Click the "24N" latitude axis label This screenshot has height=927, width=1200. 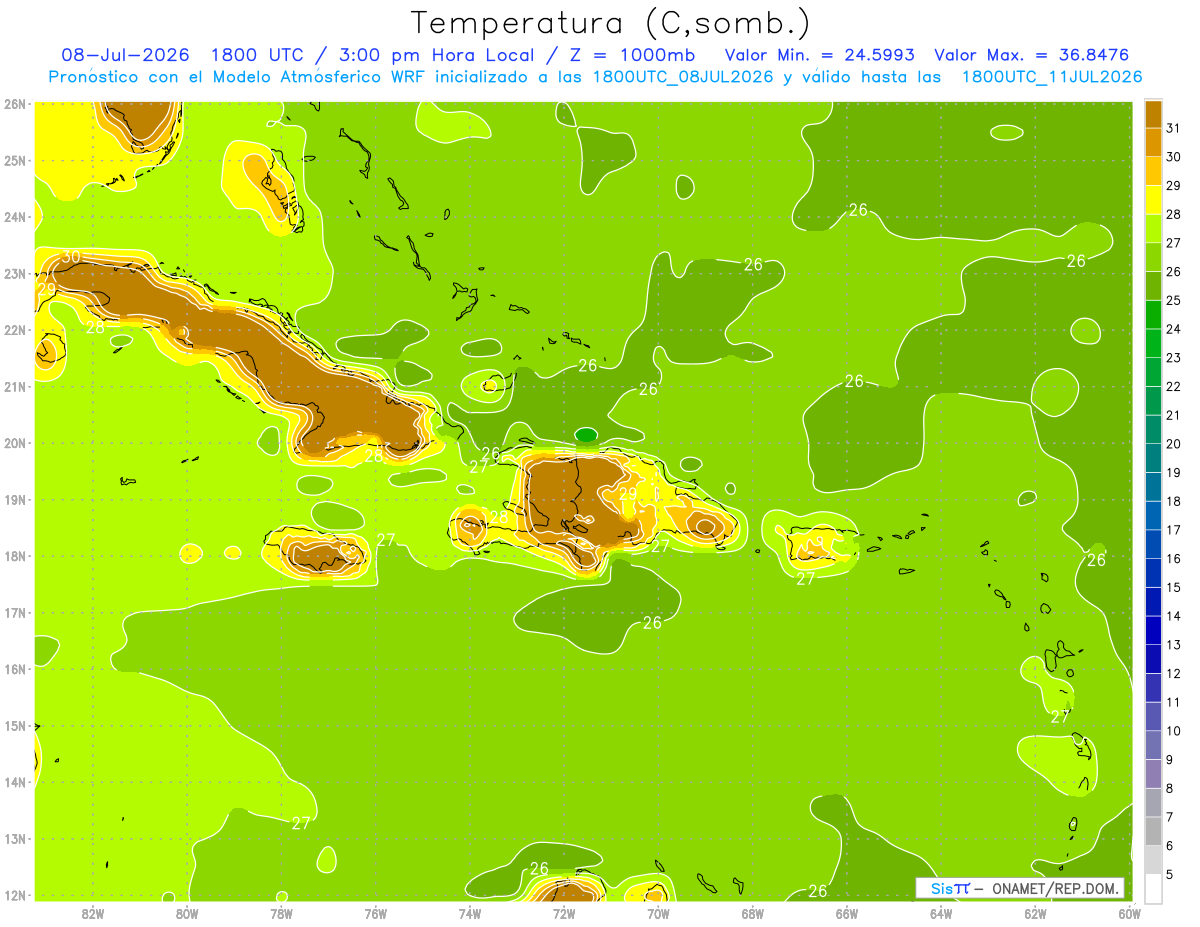pyautogui.click(x=14, y=217)
